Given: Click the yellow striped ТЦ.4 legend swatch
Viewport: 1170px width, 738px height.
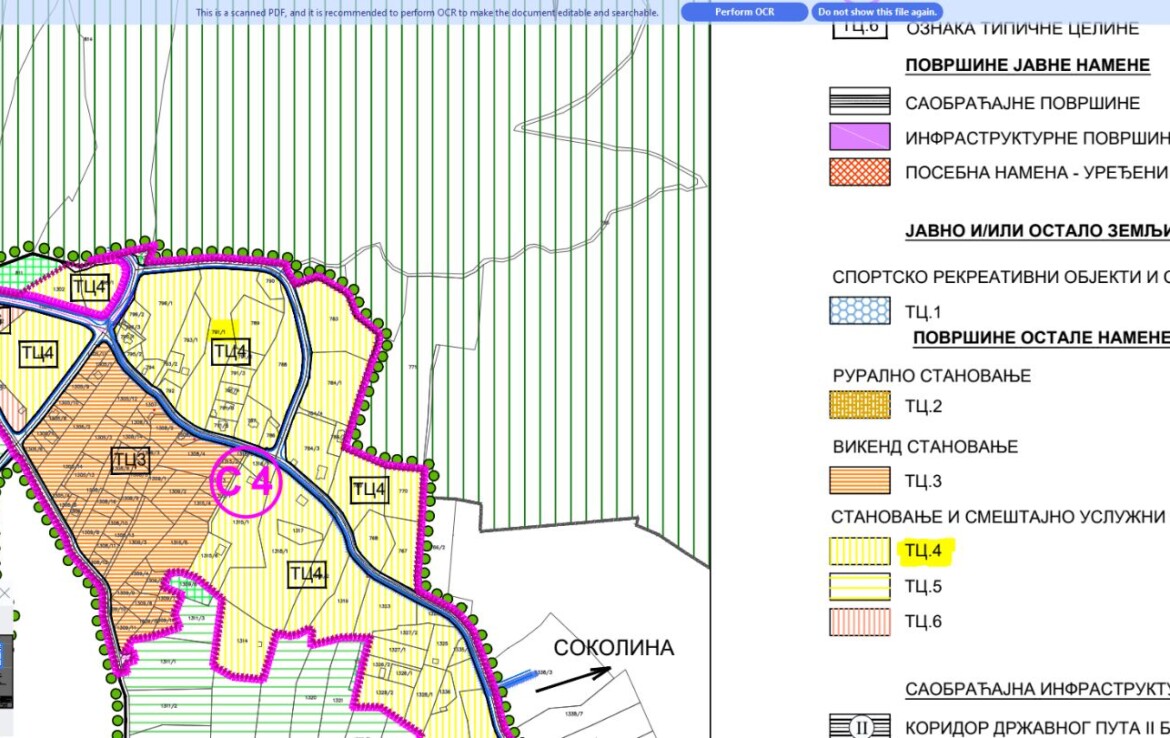Looking at the screenshot, I should 859,551.
